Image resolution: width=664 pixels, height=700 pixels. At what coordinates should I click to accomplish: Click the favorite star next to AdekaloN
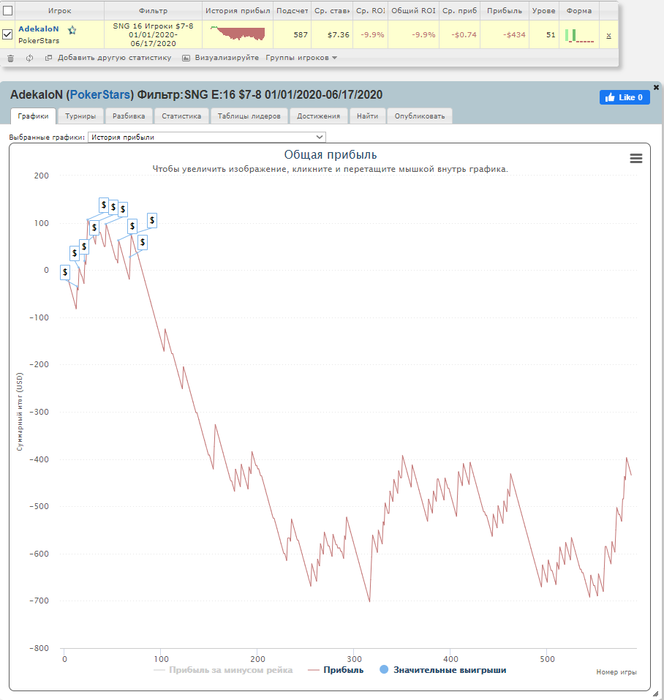click(x=72, y=30)
